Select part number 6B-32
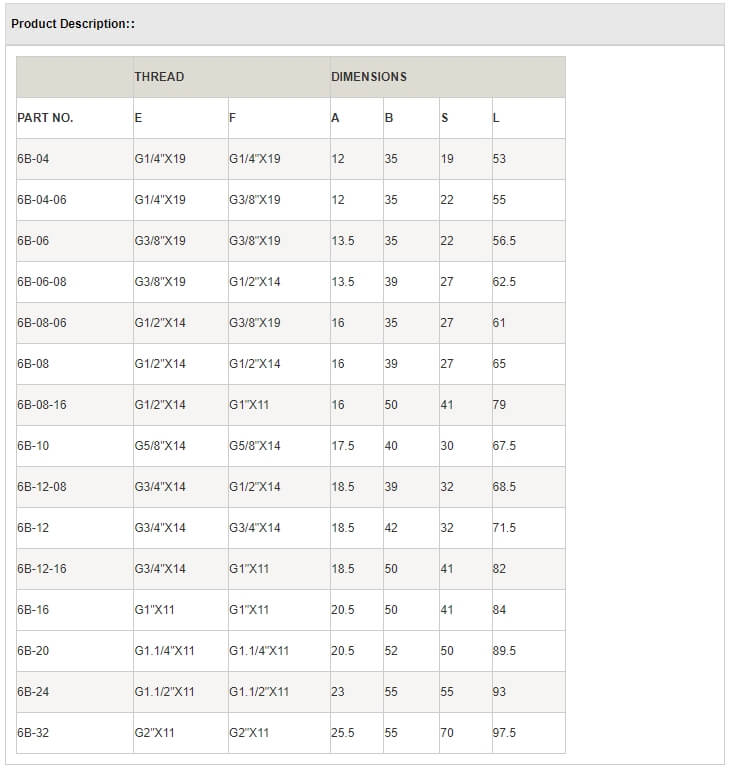Screen dimensions: 730x770 point(33,733)
